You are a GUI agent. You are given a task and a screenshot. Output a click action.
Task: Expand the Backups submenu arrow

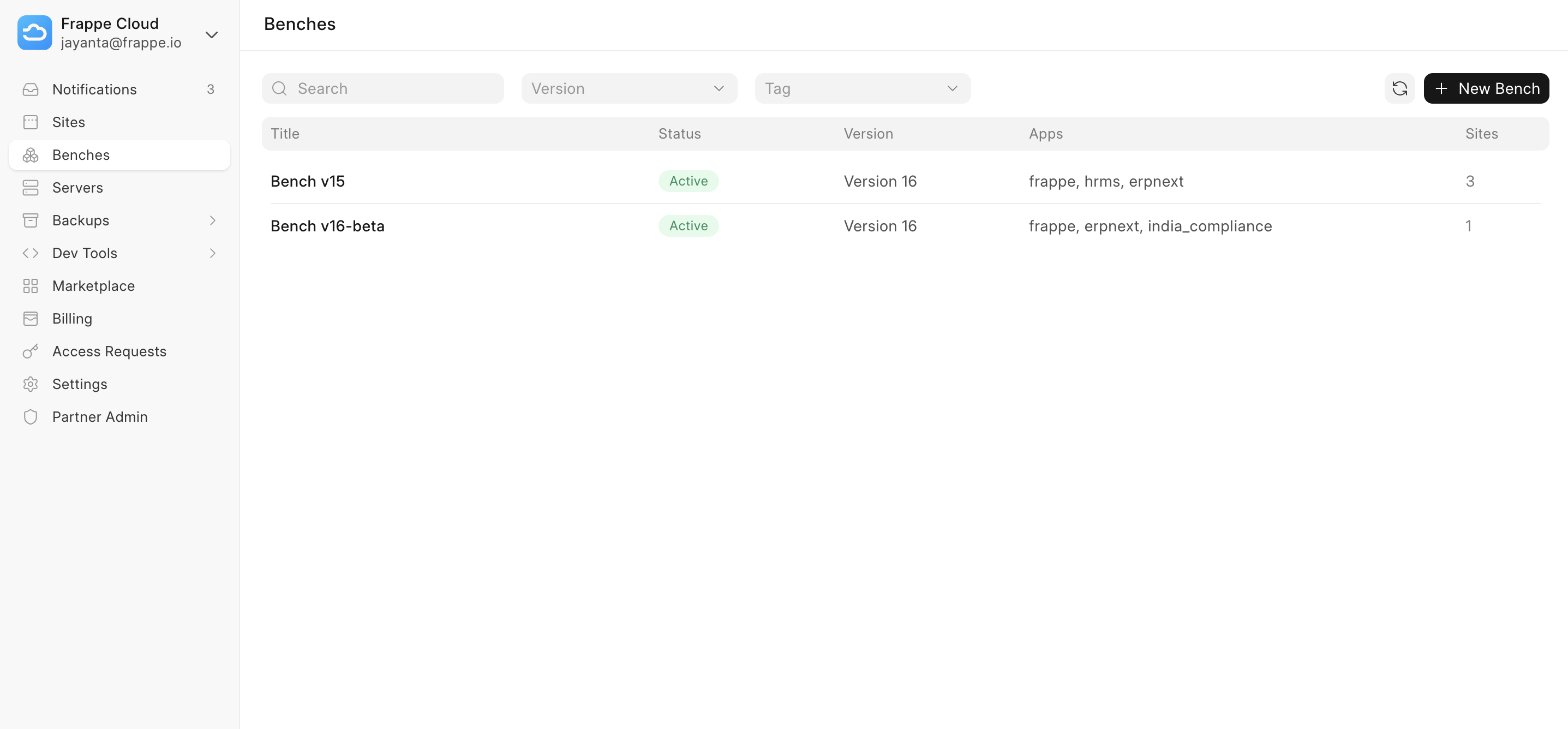212,220
